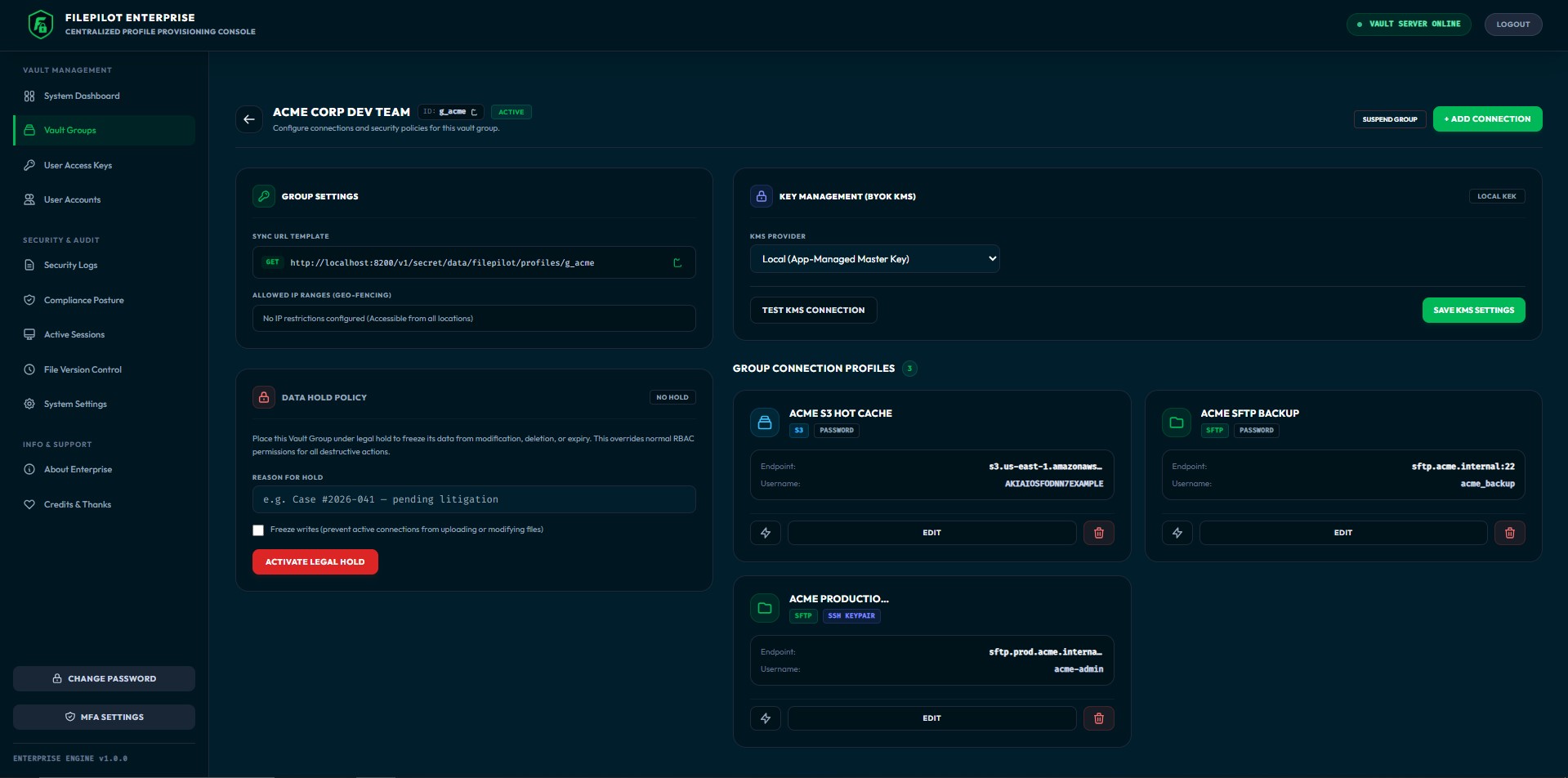Click Activate Legal Hold button

click(x=315, y=562)
